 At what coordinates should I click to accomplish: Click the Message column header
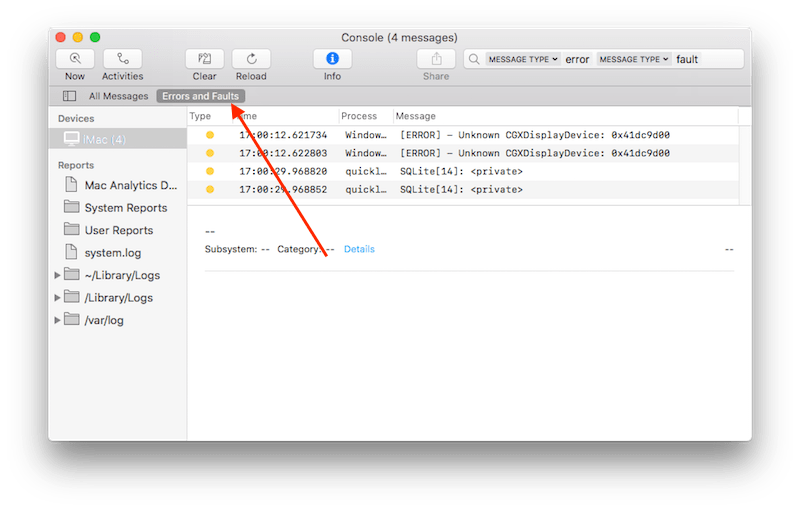tap(416, 116)
